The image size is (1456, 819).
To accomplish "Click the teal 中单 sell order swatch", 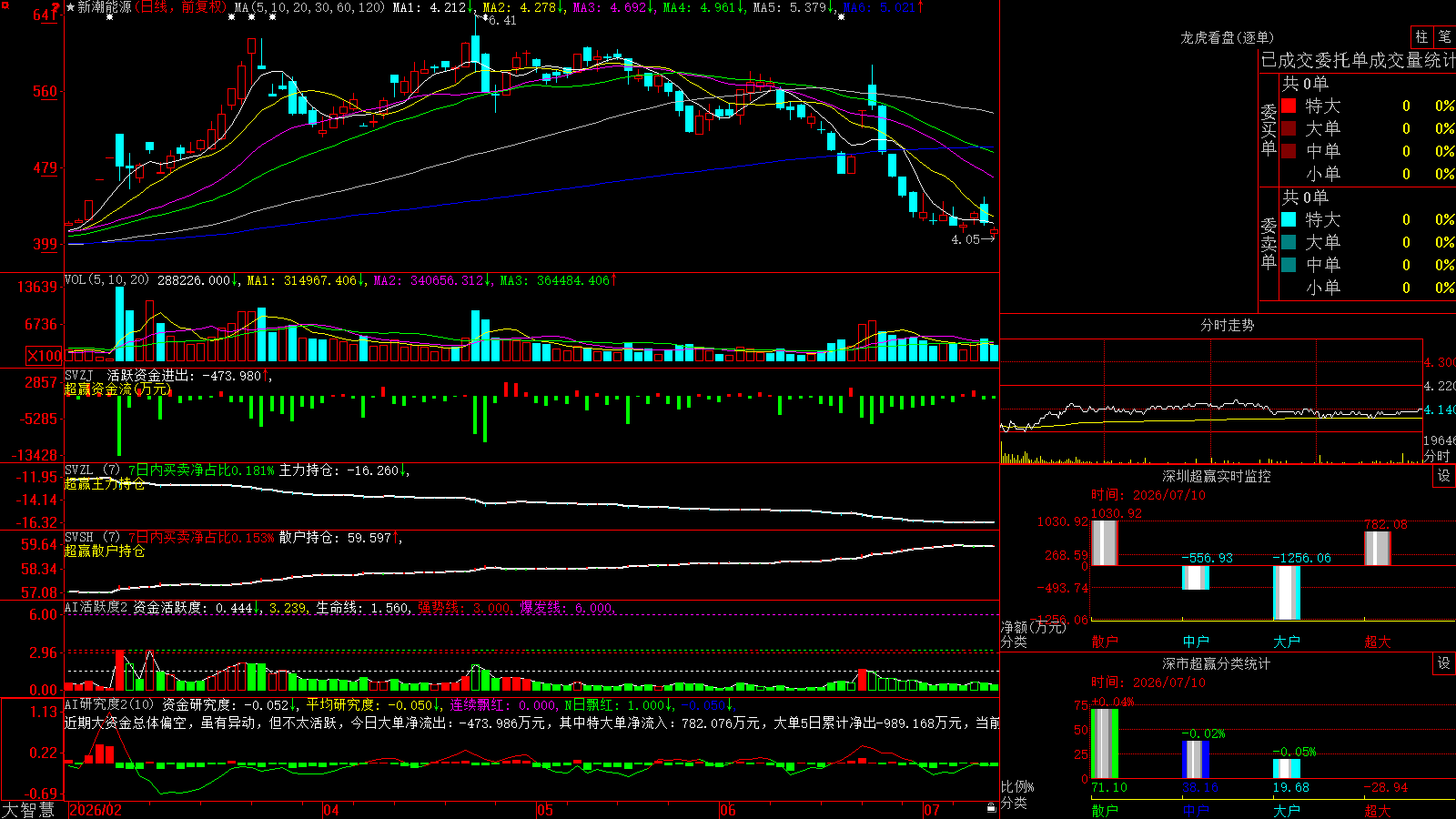I will point(1289,265).
